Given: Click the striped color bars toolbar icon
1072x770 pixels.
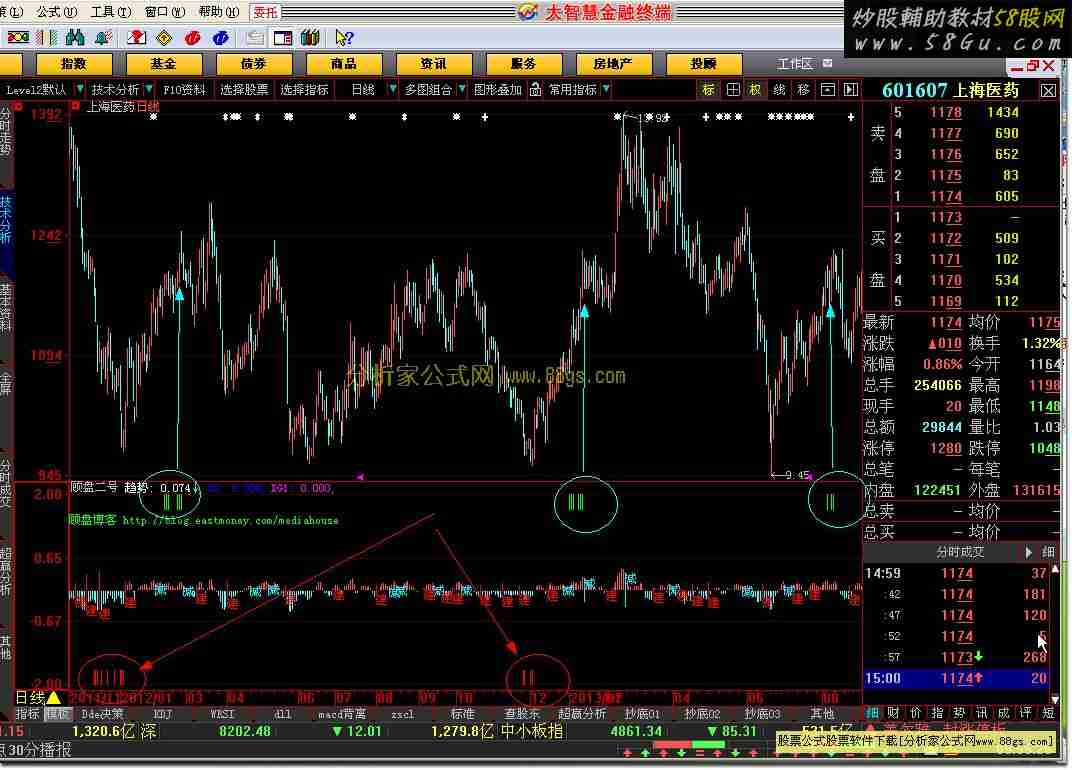Looking at the screenshot, I should click(47, 38).
